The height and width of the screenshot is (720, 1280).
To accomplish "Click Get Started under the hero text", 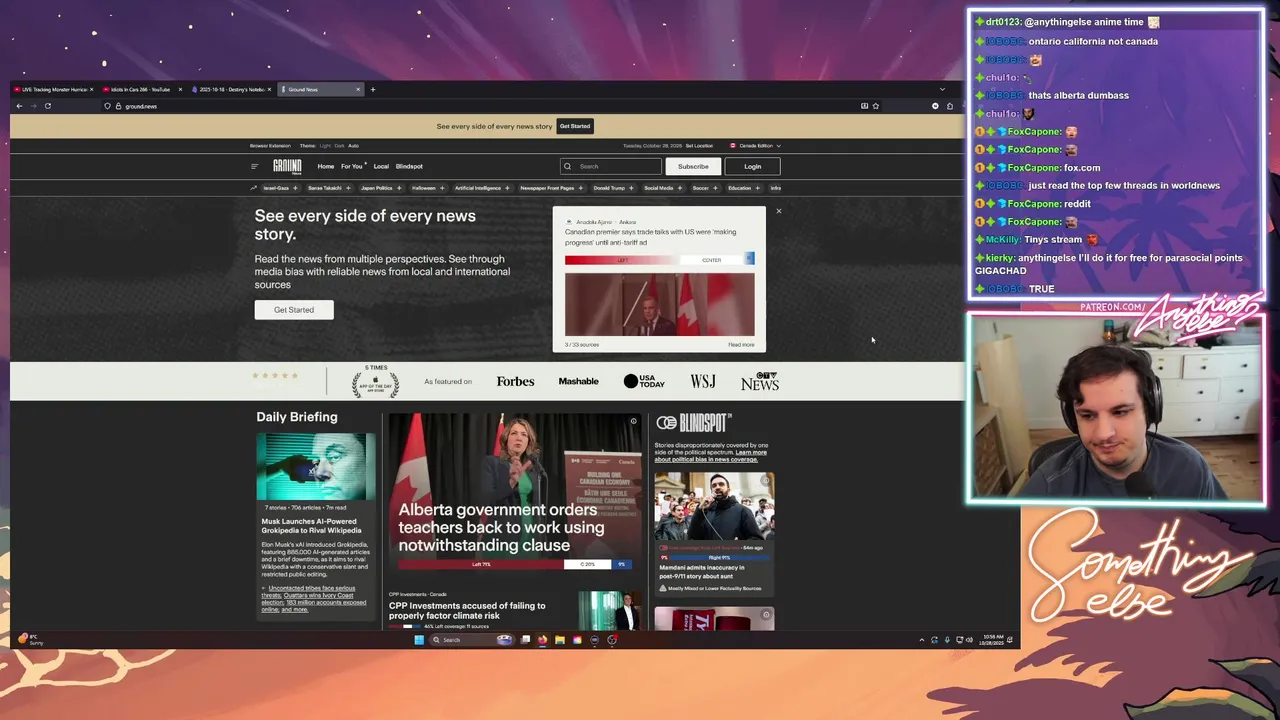I will [294, 310].
